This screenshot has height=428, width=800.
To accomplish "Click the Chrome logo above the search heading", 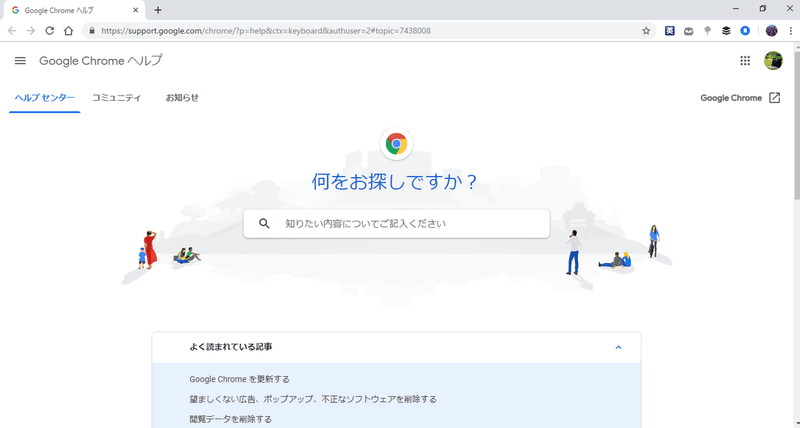I will (396, 144).
